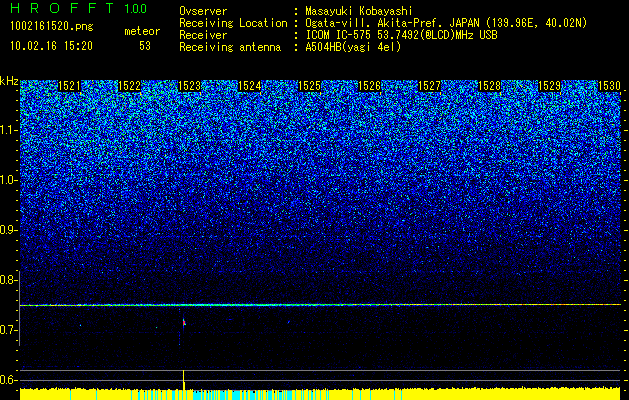Image resolution: width=629 pixels, height=400 pixels.
Task: Click the 'Receiver' field label
Action: tap(203, 36)
